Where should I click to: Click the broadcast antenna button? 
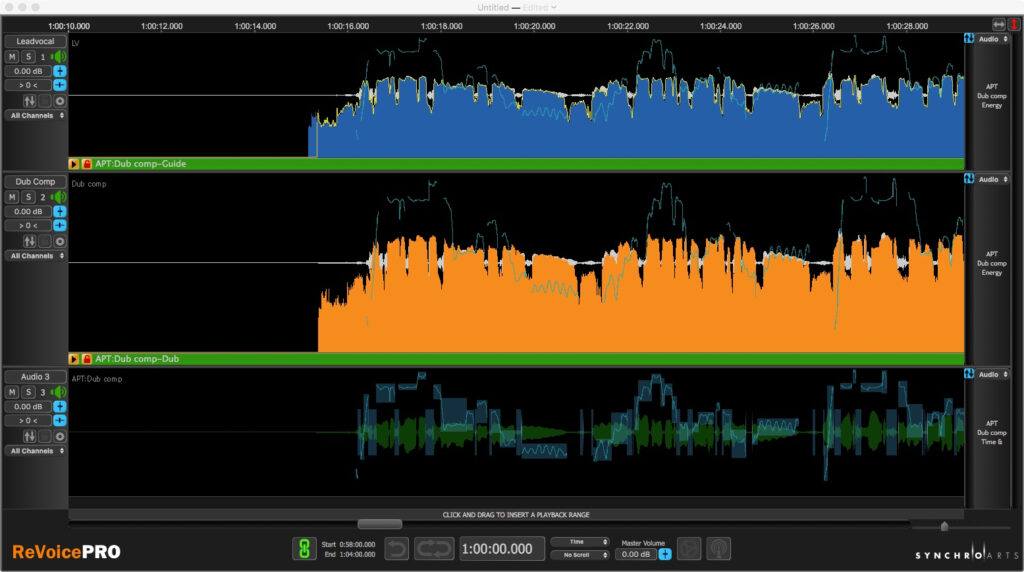(x=718, y=549)
